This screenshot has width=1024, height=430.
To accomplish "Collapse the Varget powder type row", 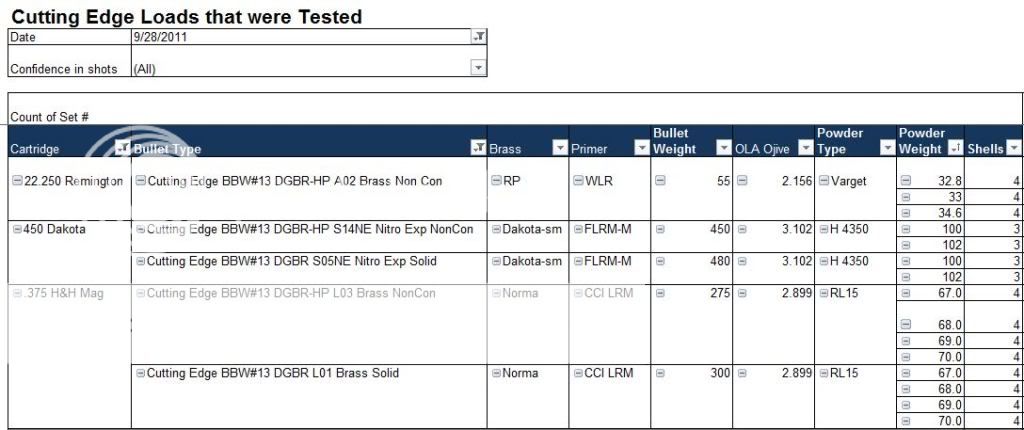I will (x=824, y=181).
